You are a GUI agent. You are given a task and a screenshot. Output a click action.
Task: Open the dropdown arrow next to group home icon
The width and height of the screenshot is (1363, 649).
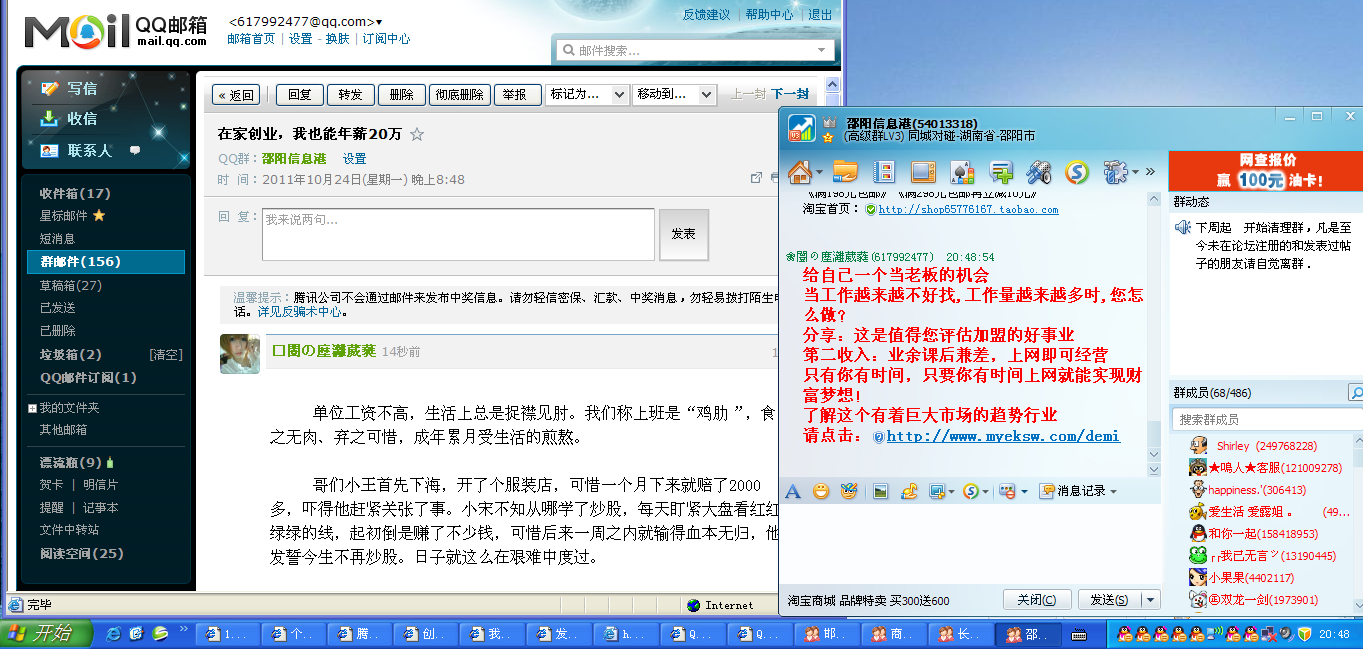click(819, 173)
